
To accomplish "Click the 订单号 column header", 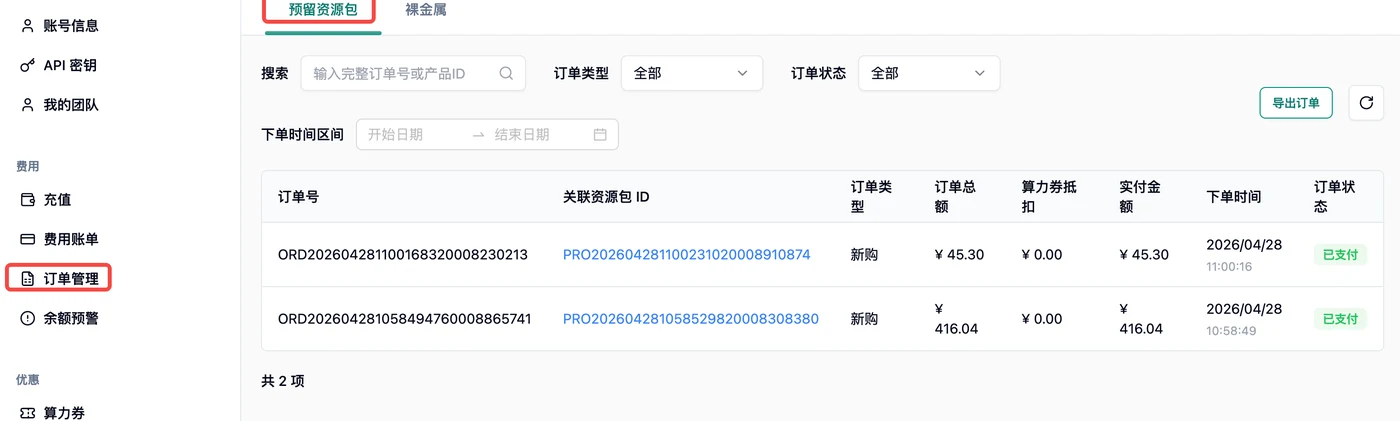I will [x=299, y=197].
